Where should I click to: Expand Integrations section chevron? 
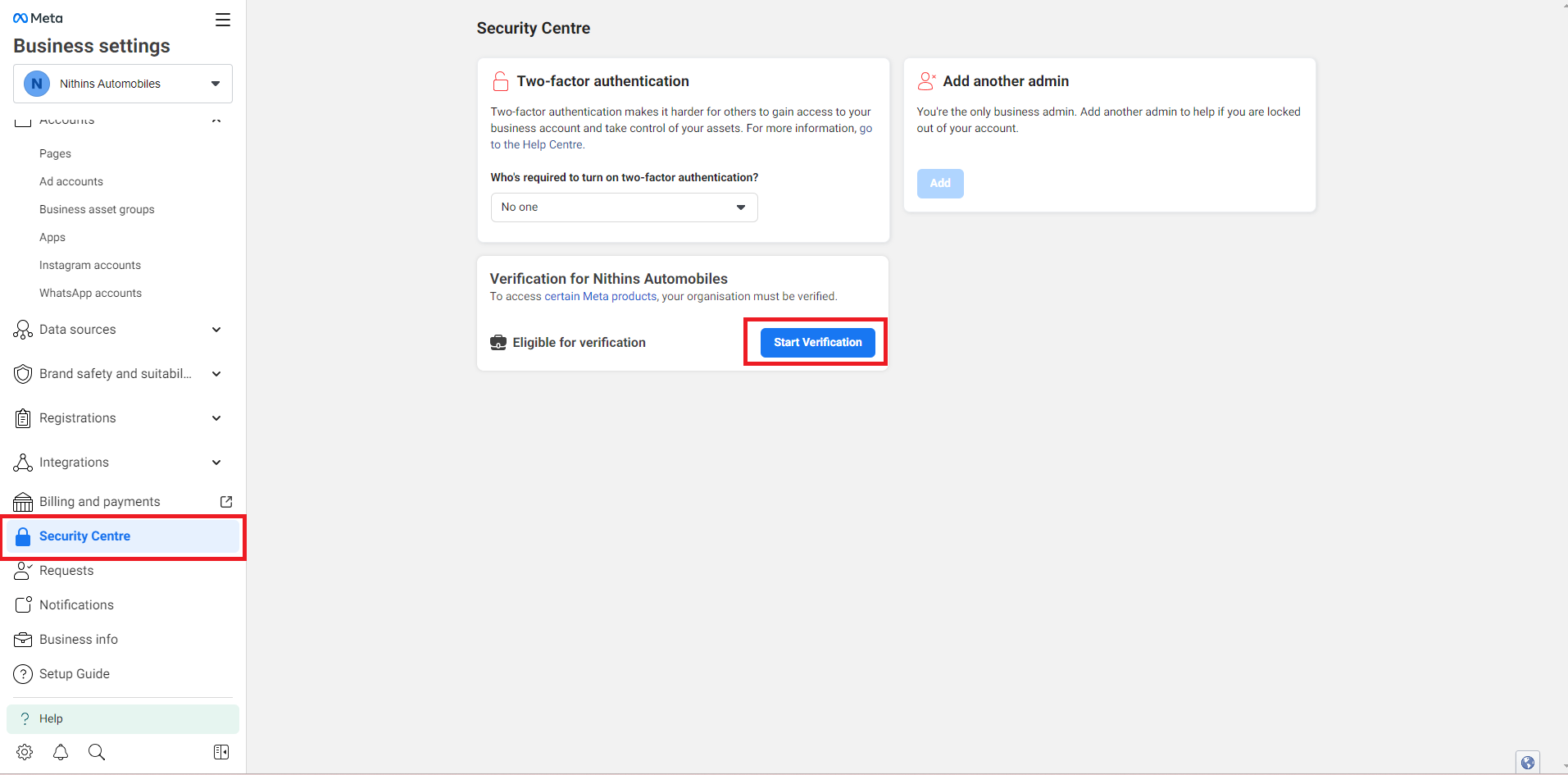(x=216, y=463)
